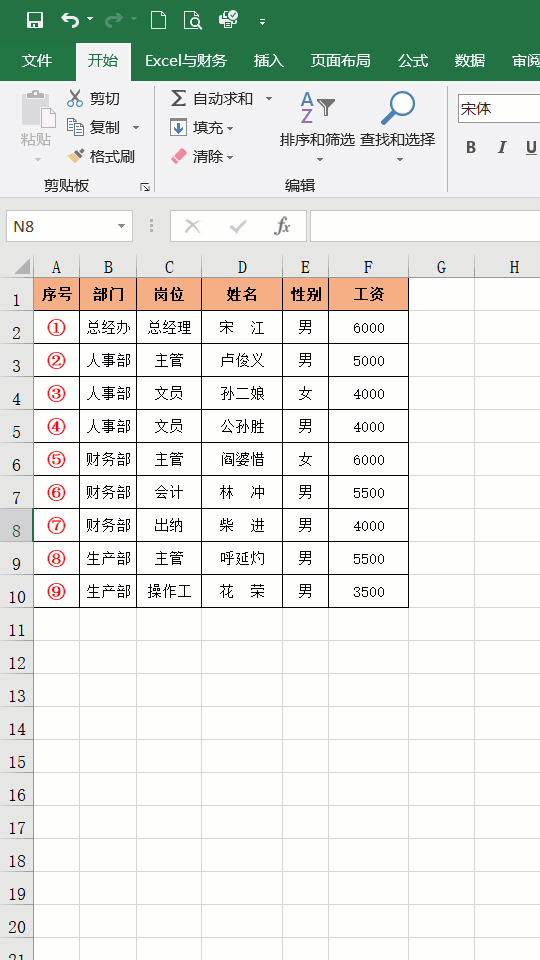Viewport: 540px width, 960px height.
Task: Switch to the 插入 ribbon tab
Action: click(x=269, y=61)
